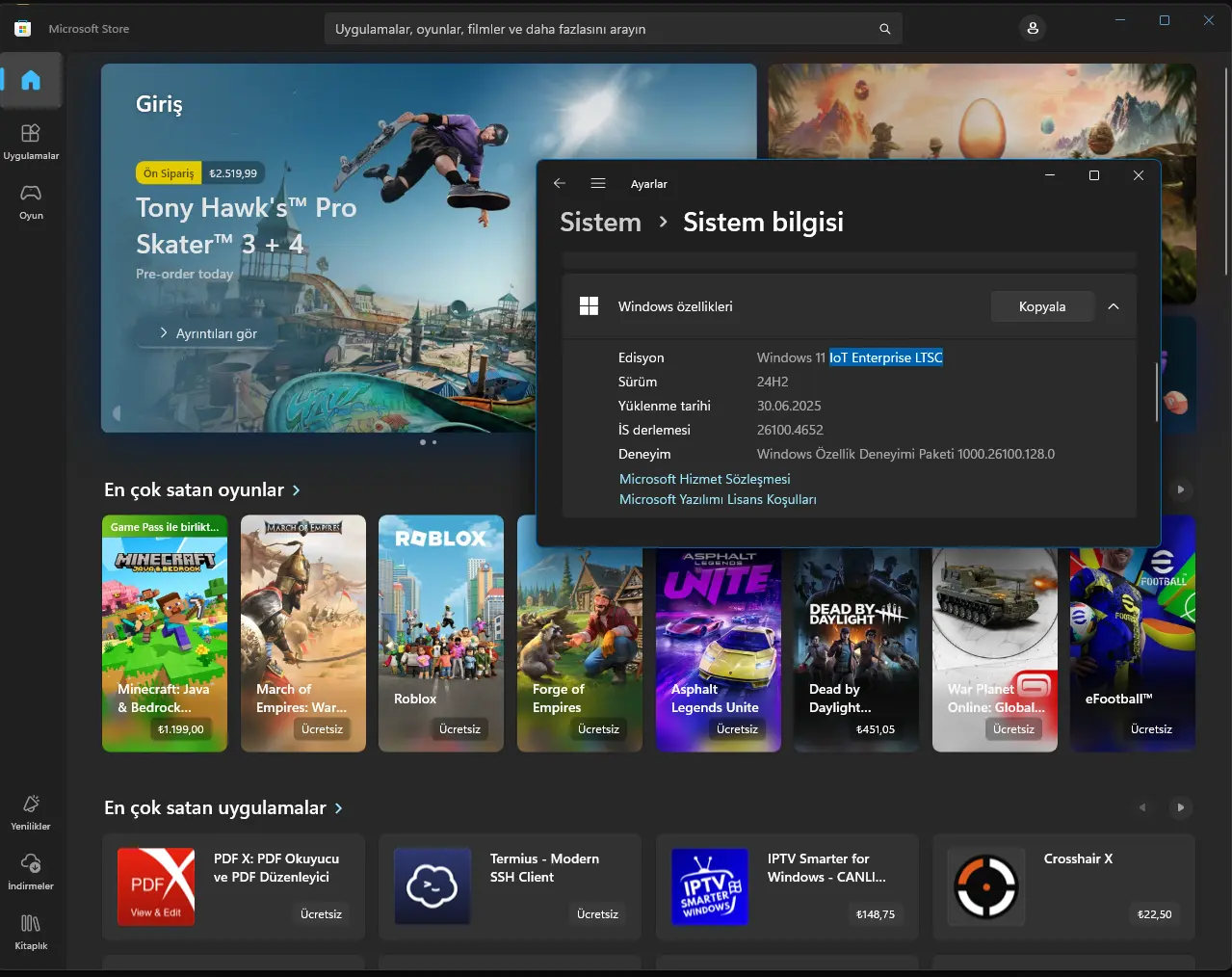Show next top-selling apps with right arrow
The width and height of the screenshot is (1232, 977).
click(x=1181, y=807)
